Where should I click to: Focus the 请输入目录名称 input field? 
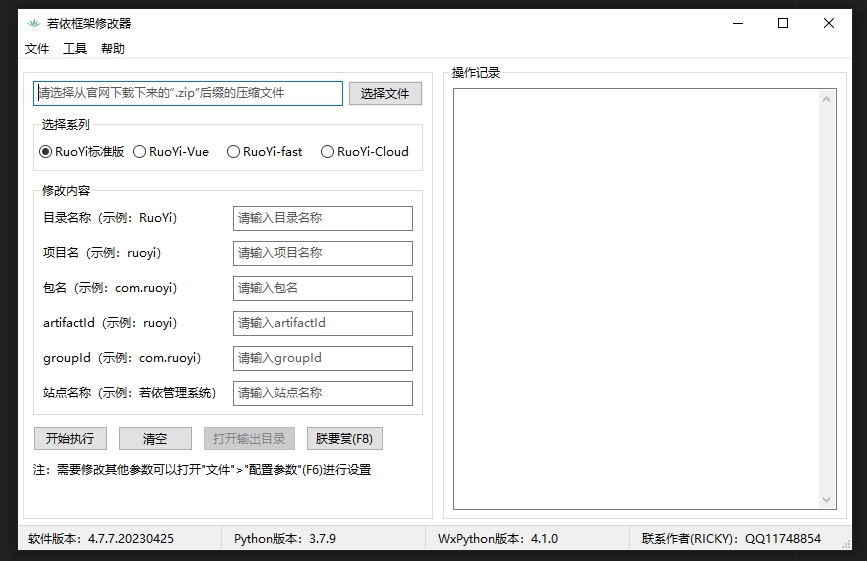[323, 218]
